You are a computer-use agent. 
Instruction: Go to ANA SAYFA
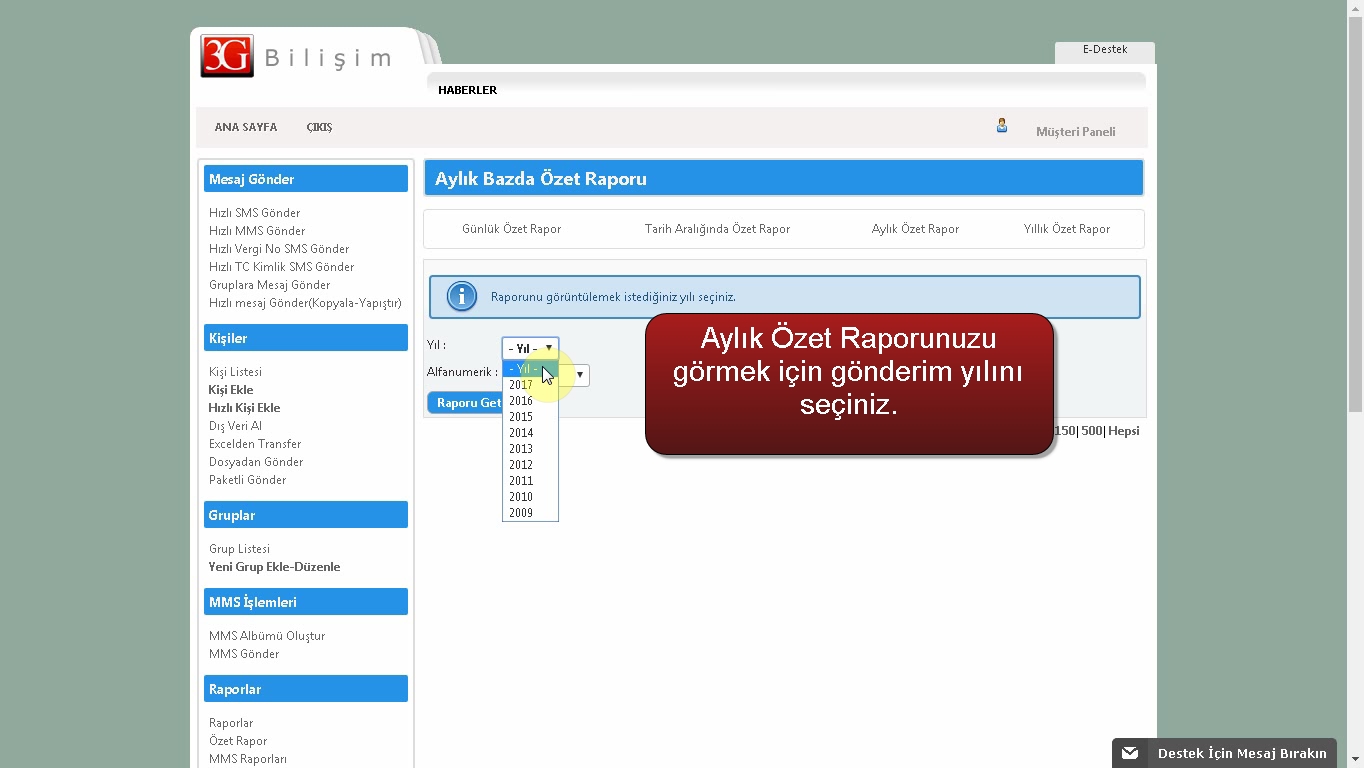click(245, 128)
